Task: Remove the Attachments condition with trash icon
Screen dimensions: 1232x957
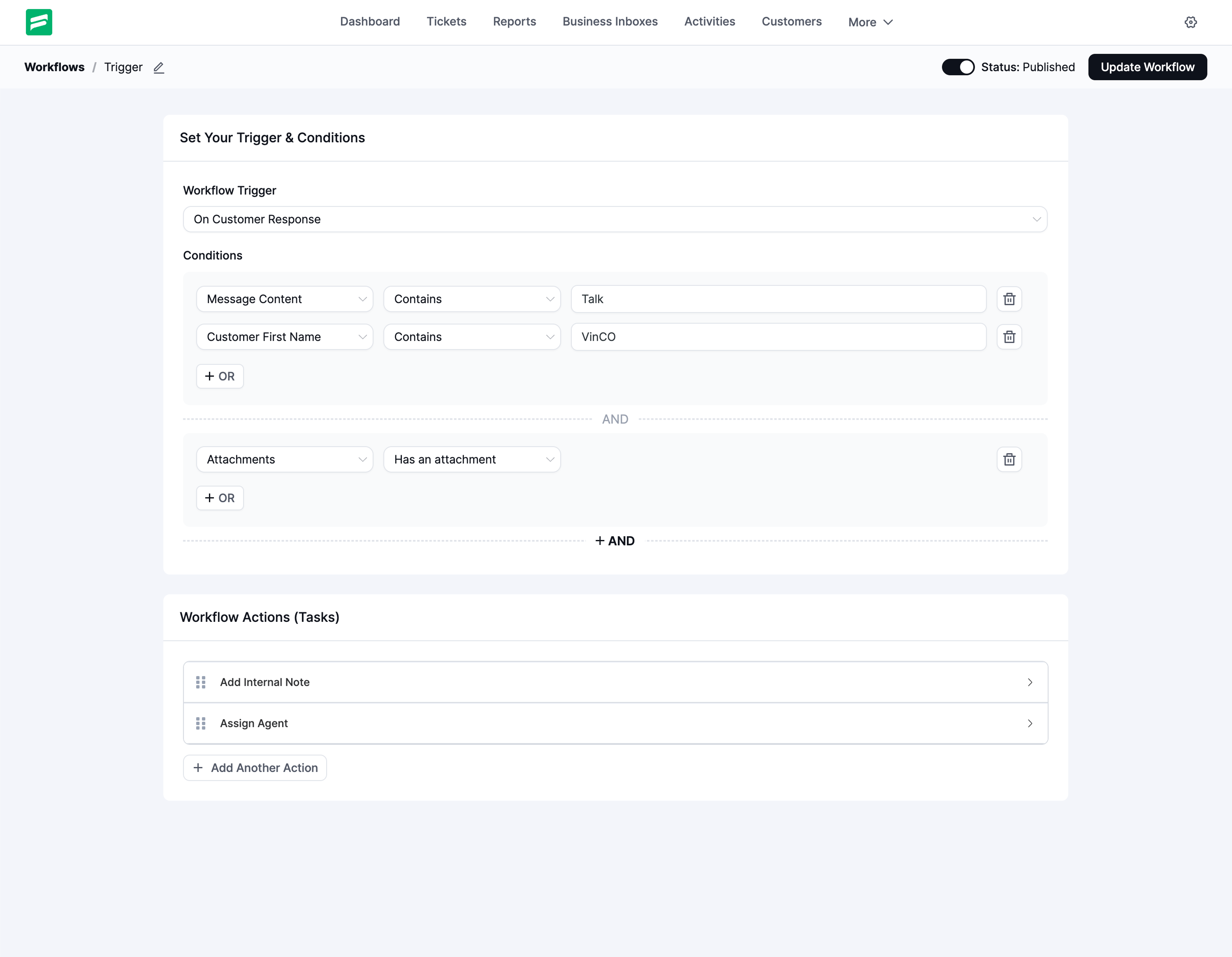Action: [x=1009, y=459]
